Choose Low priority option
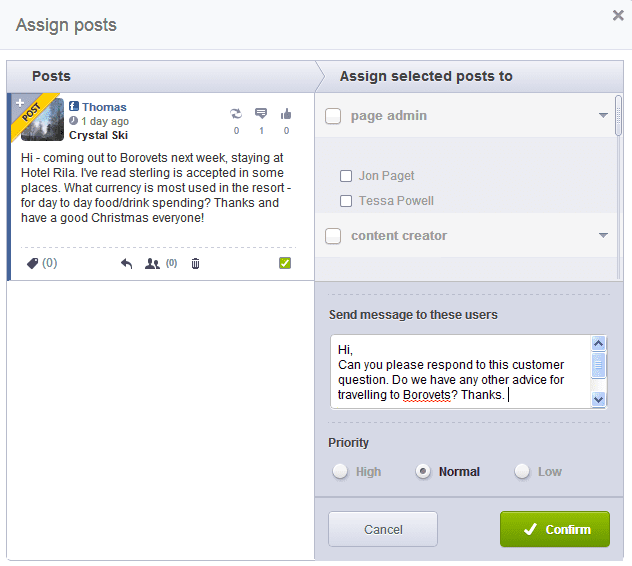Viewport: 632px width, 566px height. click(x=522, y=471)
